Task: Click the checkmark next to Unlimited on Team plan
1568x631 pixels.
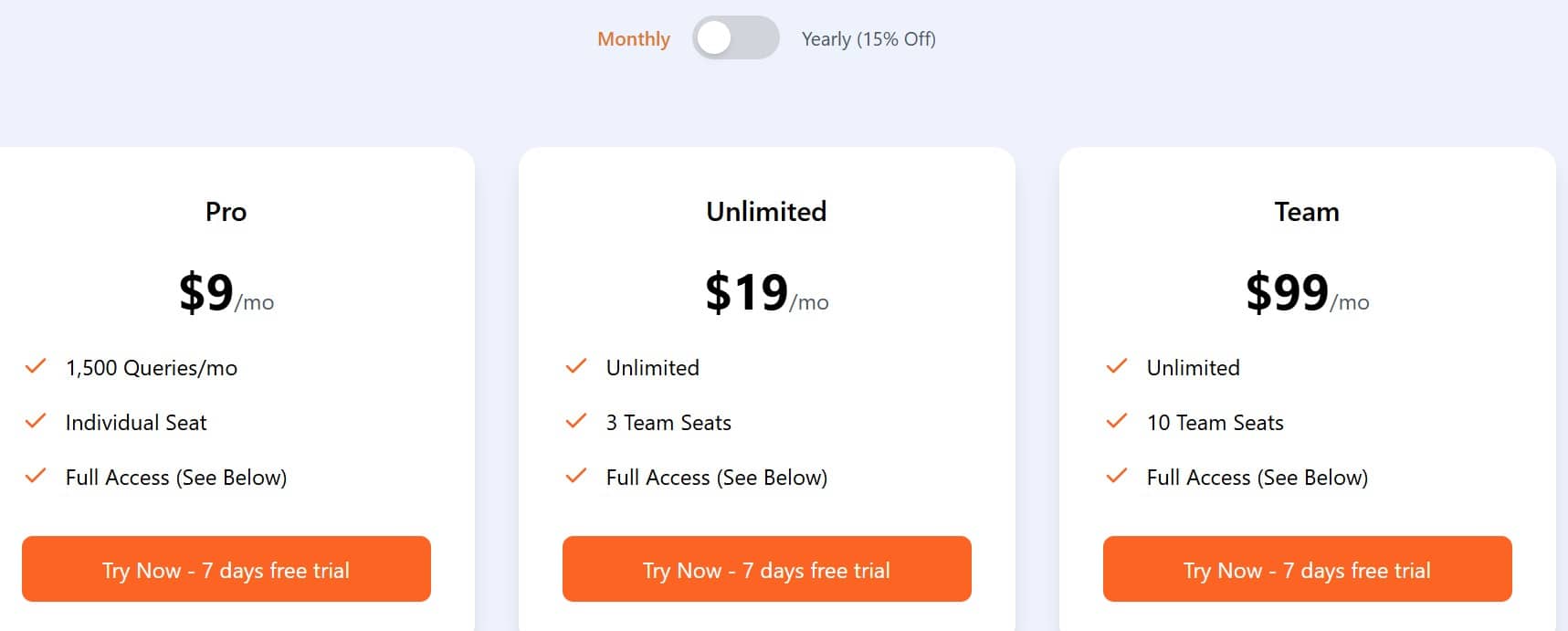Action: click(x=1116, y=367)
